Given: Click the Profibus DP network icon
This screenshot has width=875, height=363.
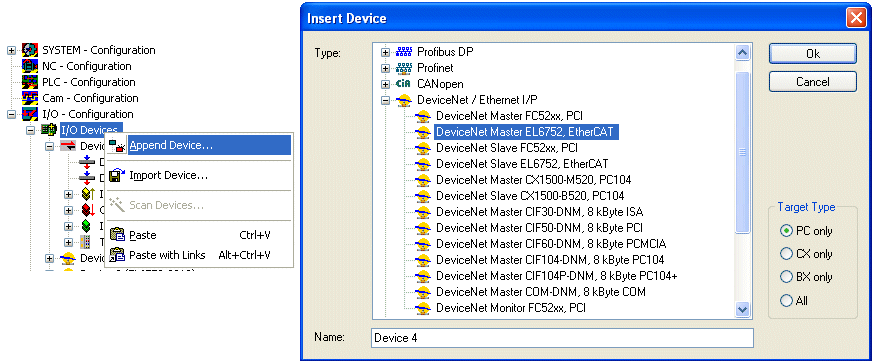Looking at the screenshot, I should tap(403, 52).
